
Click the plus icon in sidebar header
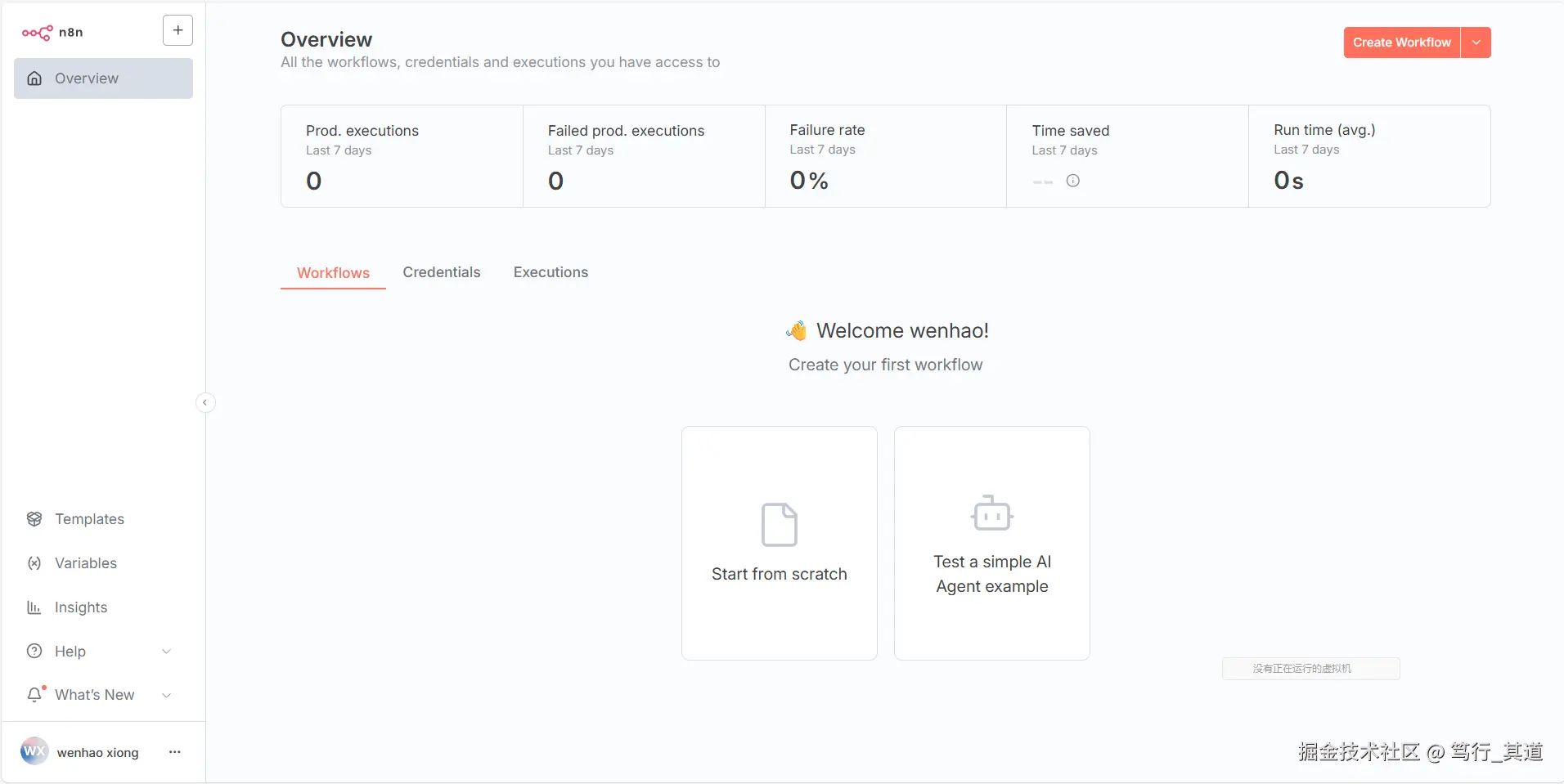(178, 30)
